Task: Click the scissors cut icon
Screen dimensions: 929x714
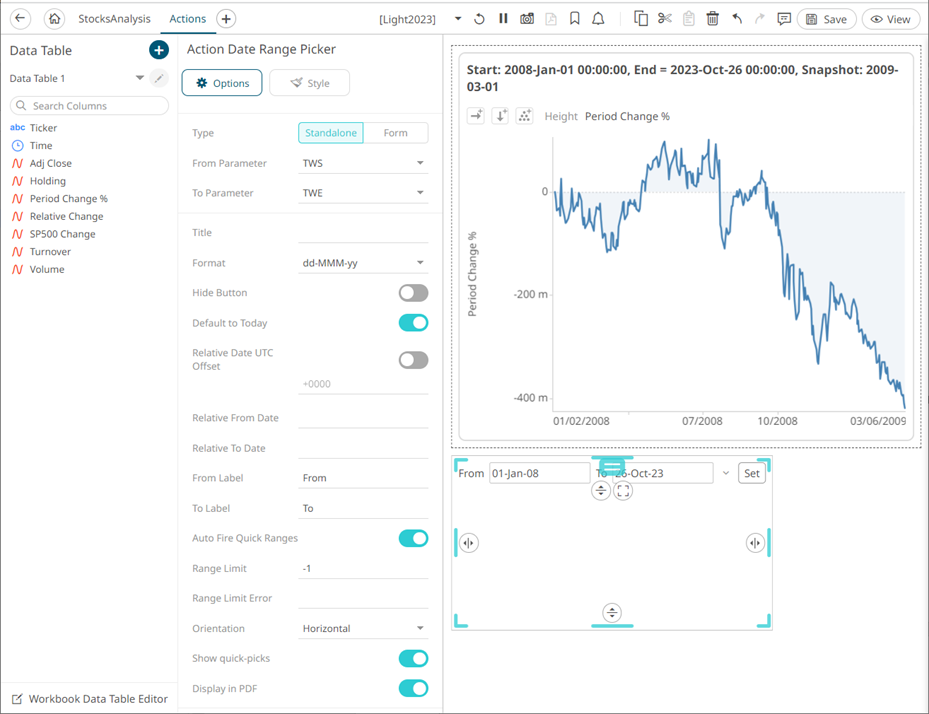Action: tap(665, 19)
